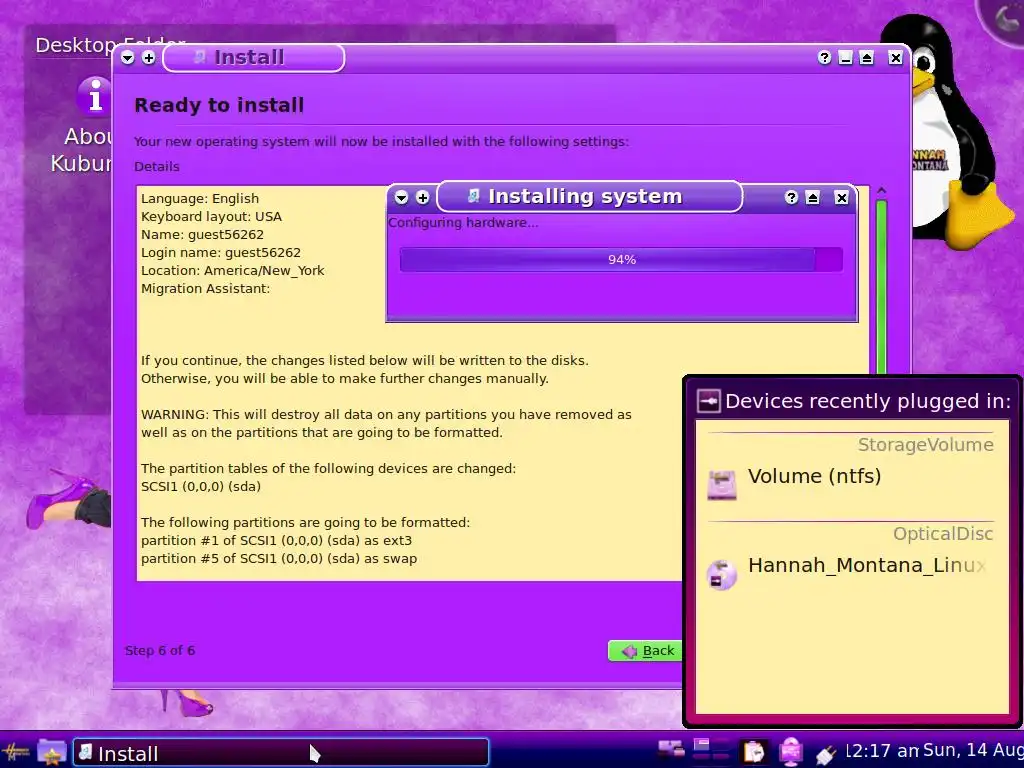Click the plus button in Install title bar
The height and width of the screenshot is (768, 1024).
pyautogui.click(x=149, y=58)
